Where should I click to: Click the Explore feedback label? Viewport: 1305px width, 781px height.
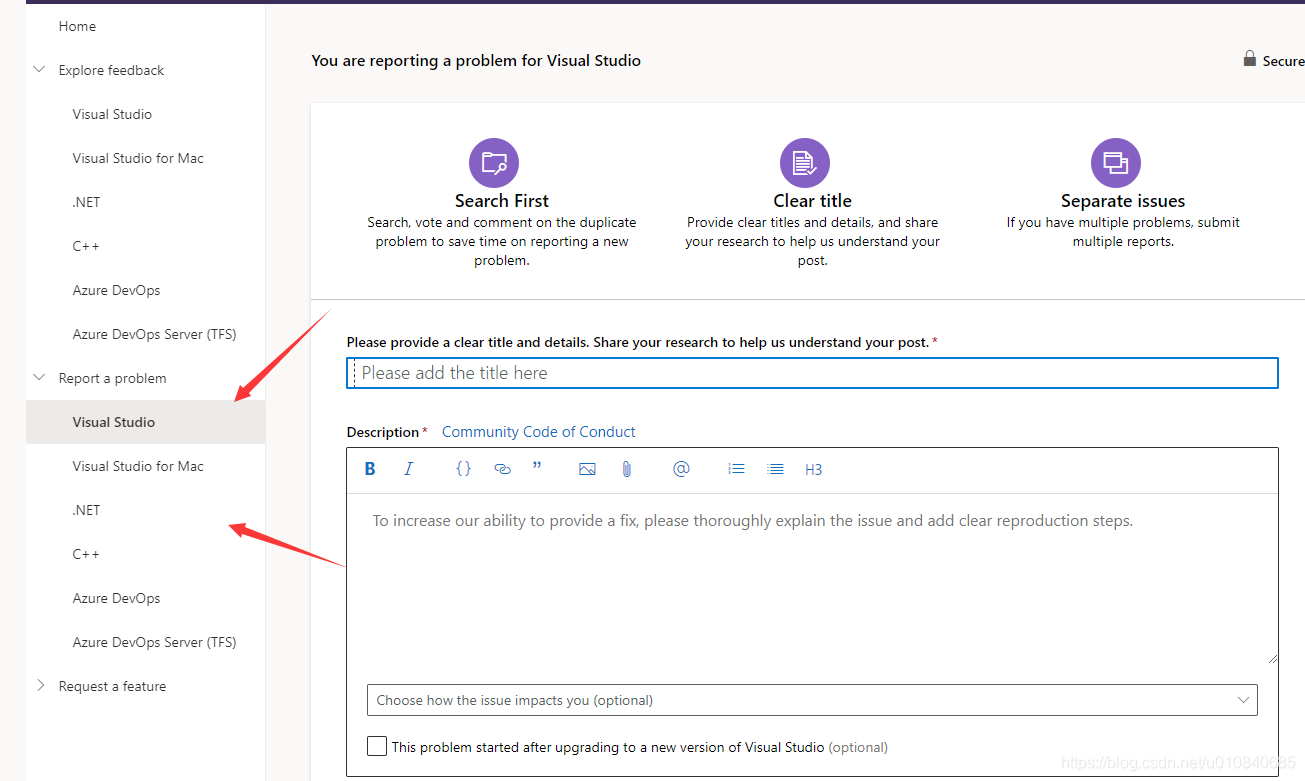(111, 70)
